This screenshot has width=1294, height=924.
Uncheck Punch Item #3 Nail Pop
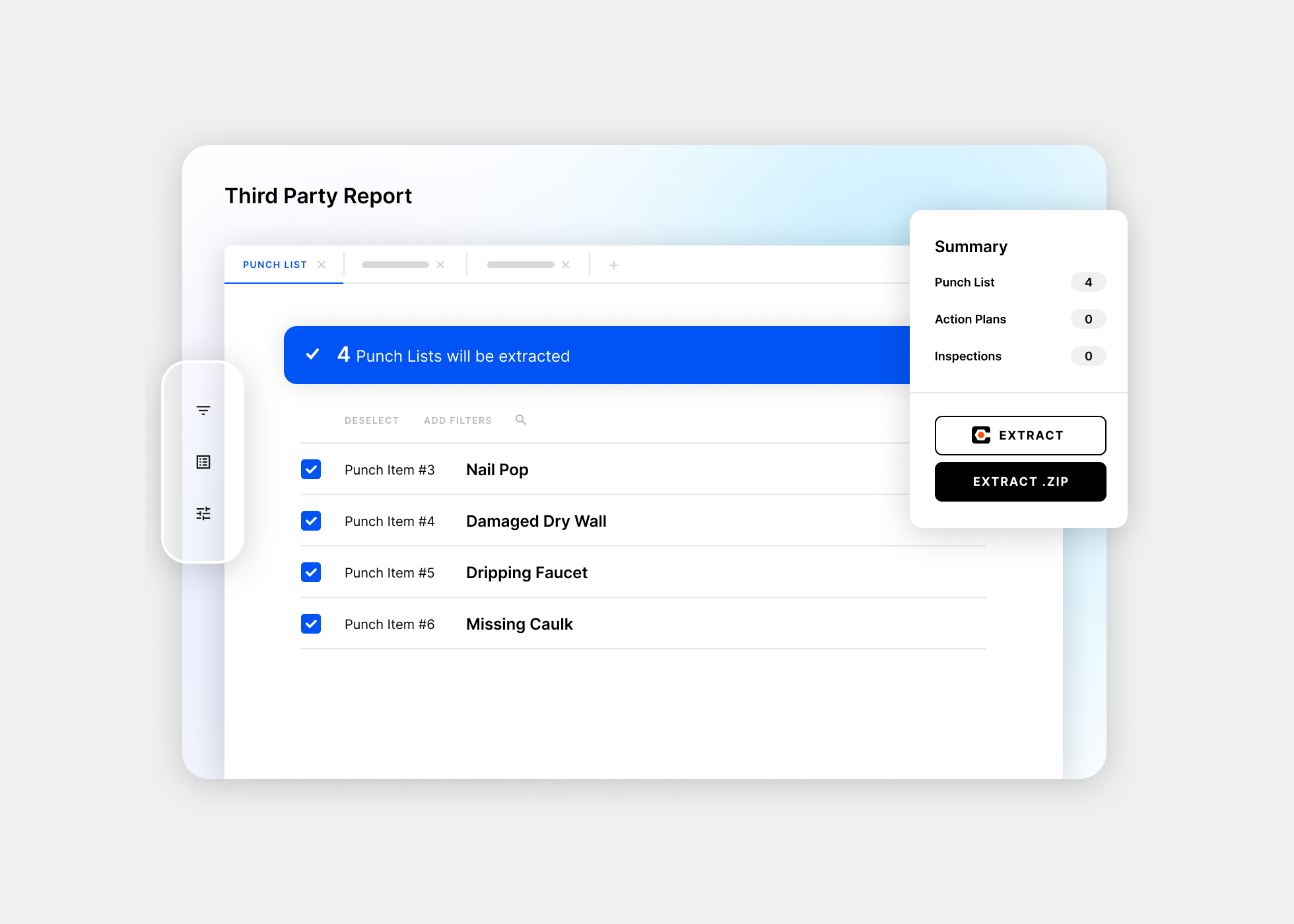pyautogui.click(x=311, y=469)
